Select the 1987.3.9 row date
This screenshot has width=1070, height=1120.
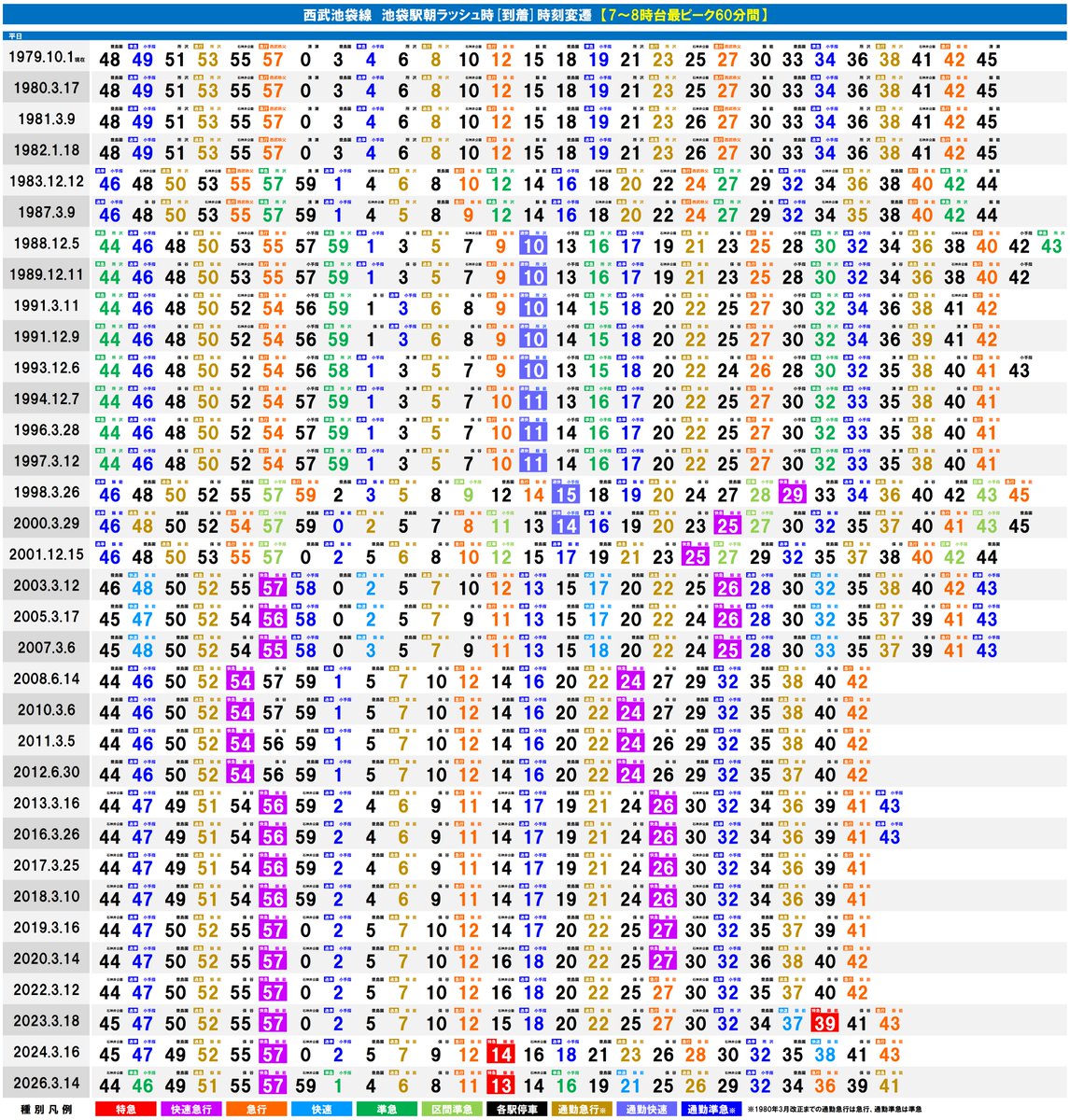(x=46, y=213)
